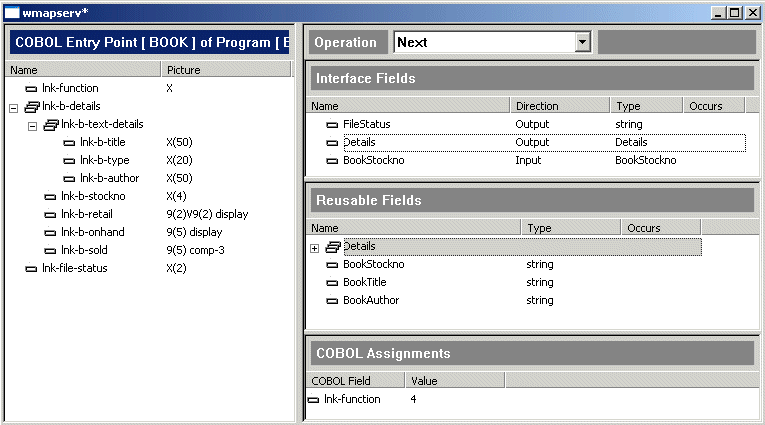Click the lnk-b-text-details group icon
765x425 pixels.
(50, 124)
